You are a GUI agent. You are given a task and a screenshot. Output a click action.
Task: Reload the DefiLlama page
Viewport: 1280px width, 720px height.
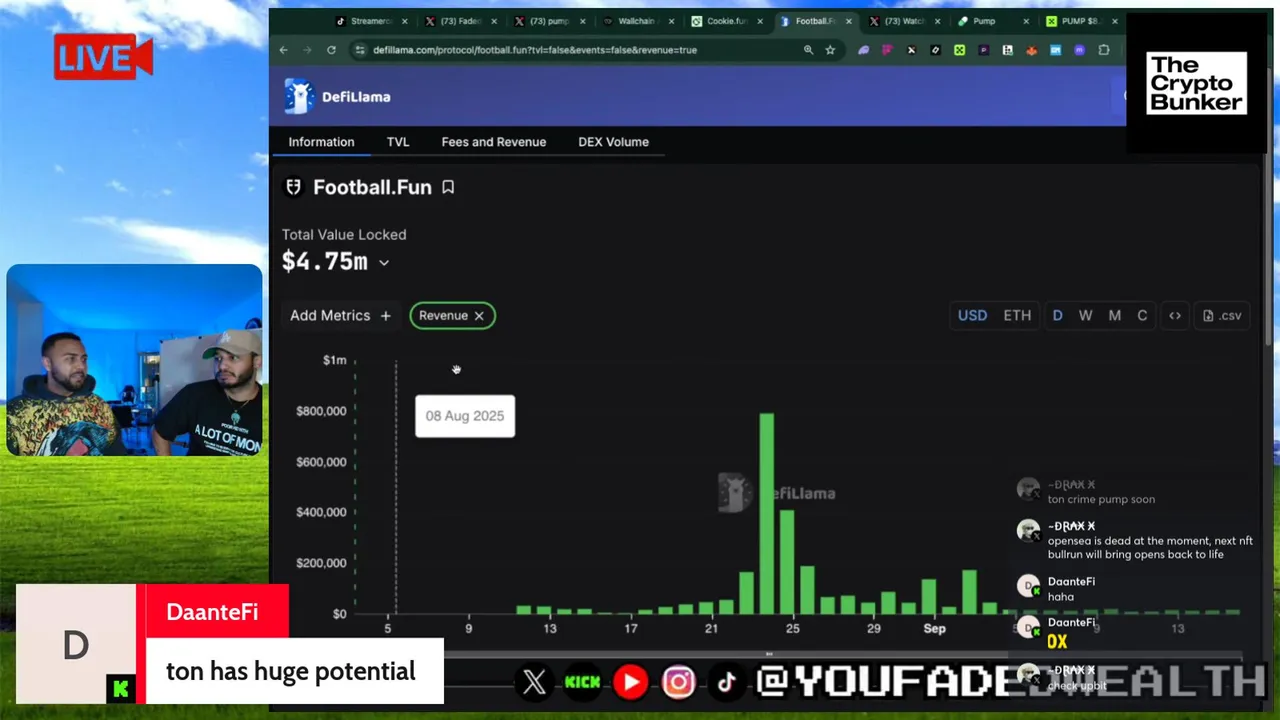(x=331, y=50)
